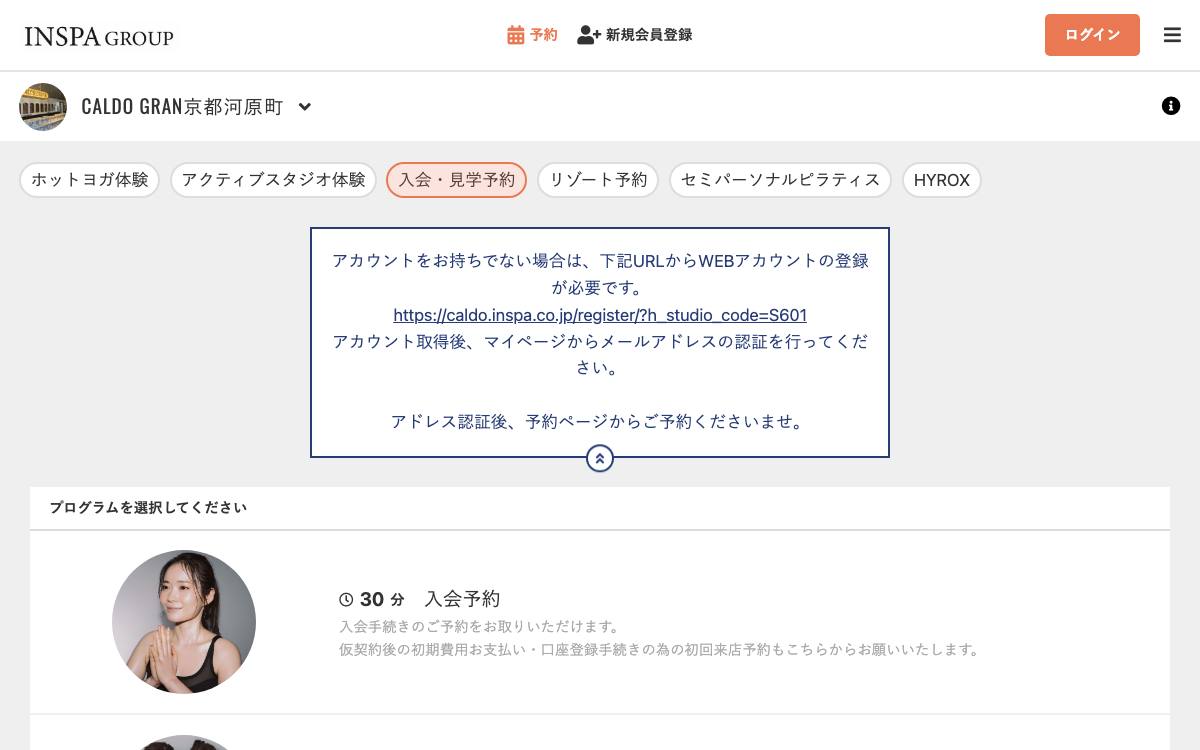Select the アクティブスタジオ体験 tab
Image resolution: width=1200 pixels, height=750 pixels.
pos(273,180)
